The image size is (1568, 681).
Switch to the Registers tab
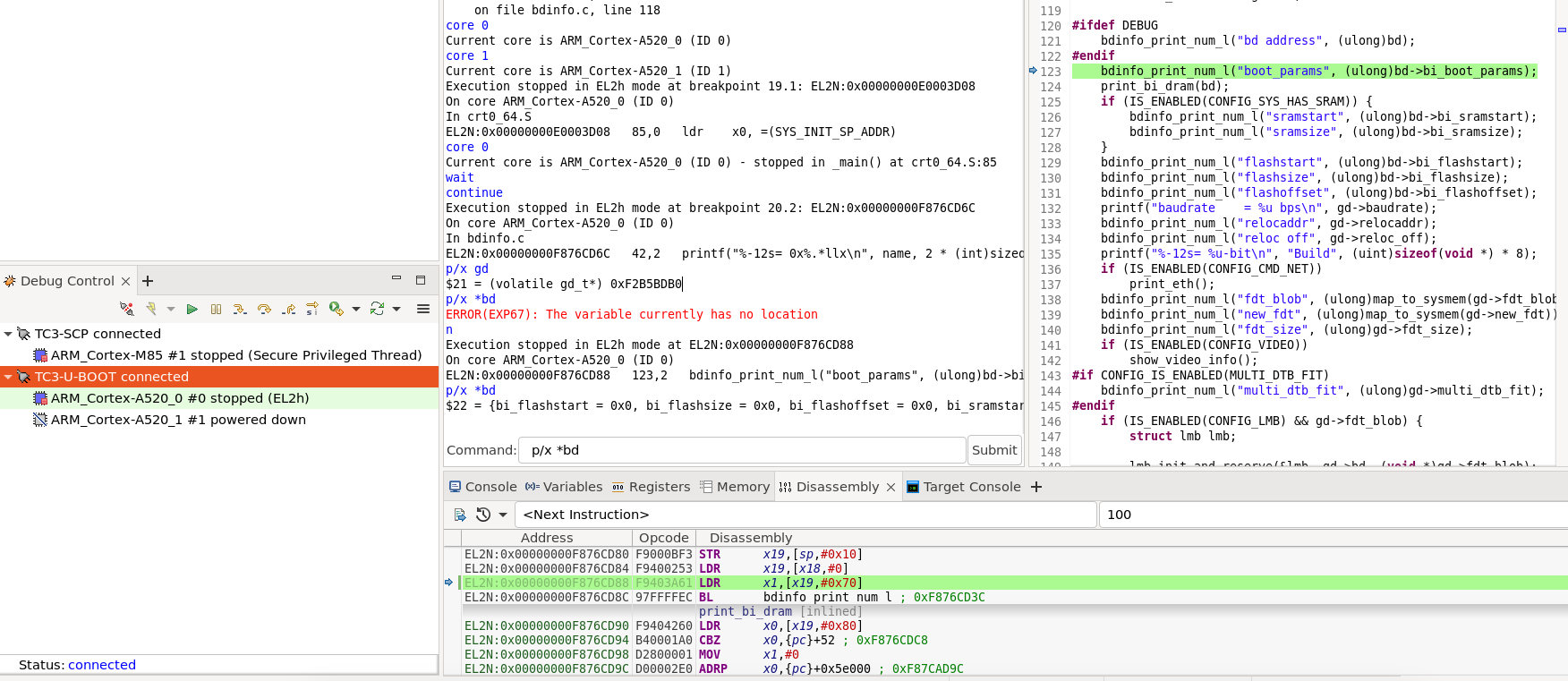[651, 487]
